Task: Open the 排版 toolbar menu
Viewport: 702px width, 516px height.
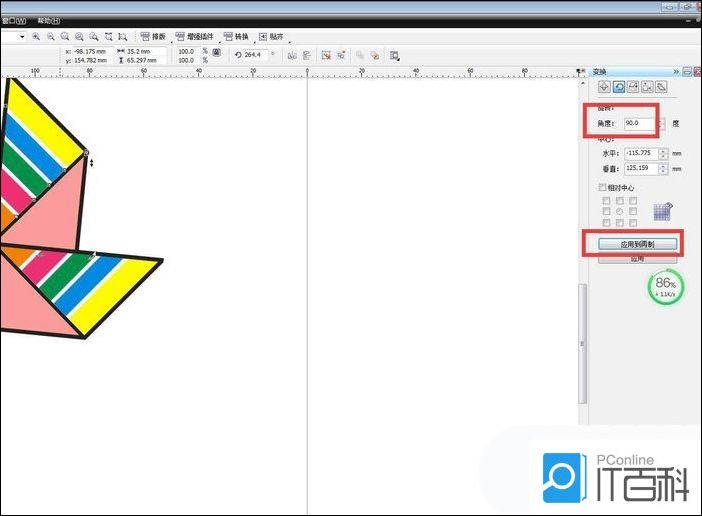Action: (x=153, y=36)
